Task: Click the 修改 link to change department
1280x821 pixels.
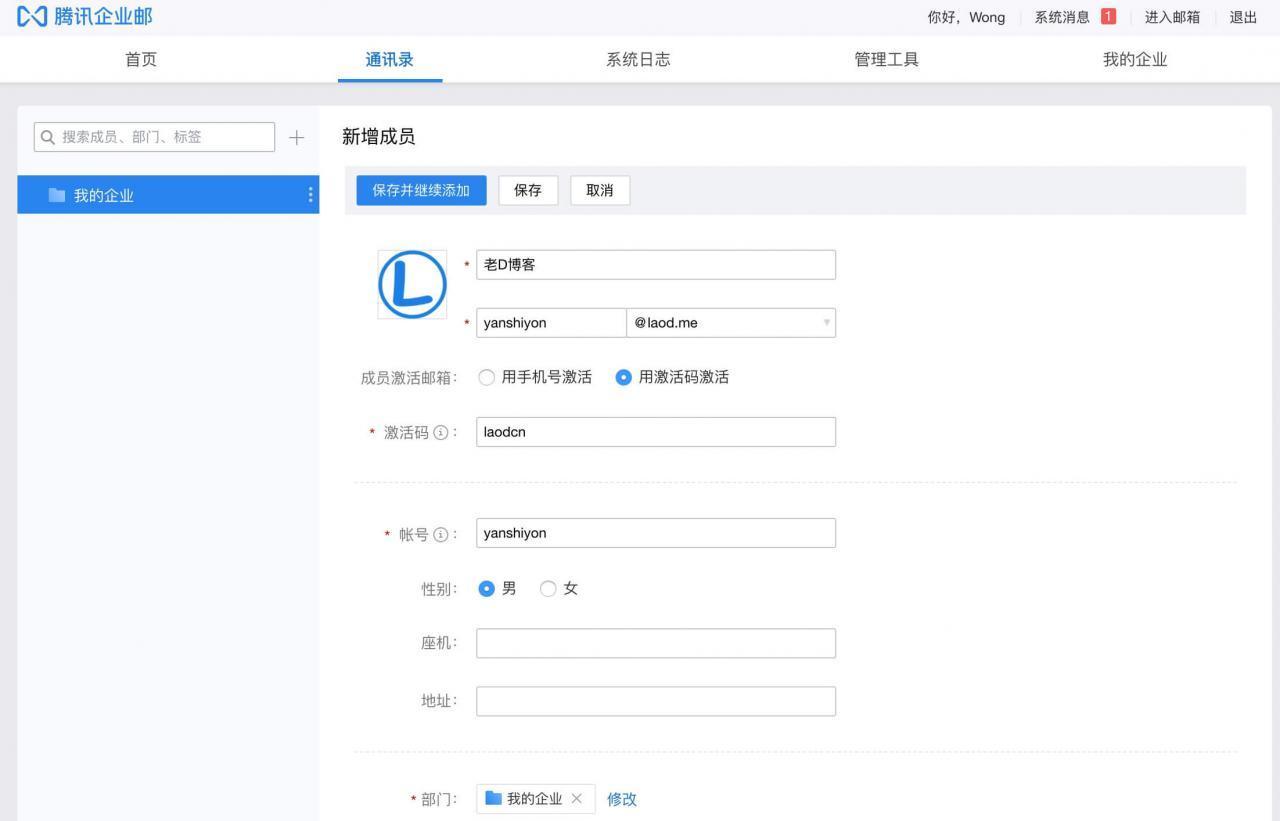Action: (x=621, y=799)
